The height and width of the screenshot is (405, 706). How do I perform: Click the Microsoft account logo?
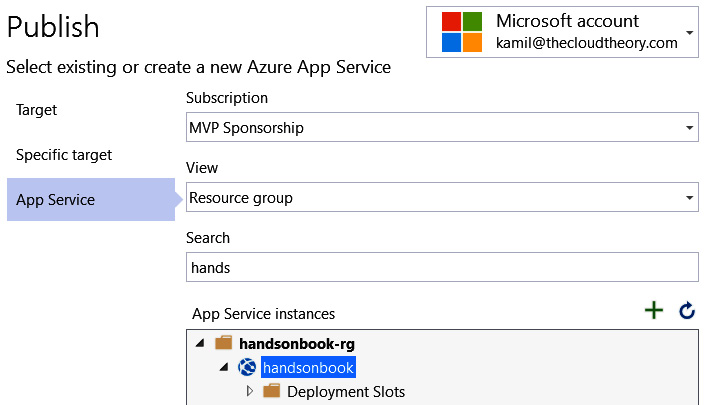click(x=462, y=32)
